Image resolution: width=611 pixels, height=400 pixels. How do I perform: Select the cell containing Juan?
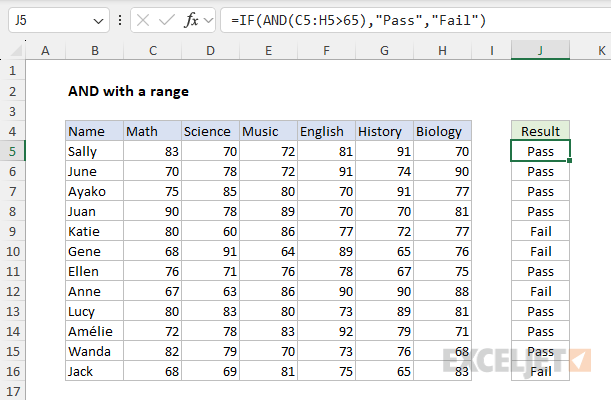coord(95,211)
